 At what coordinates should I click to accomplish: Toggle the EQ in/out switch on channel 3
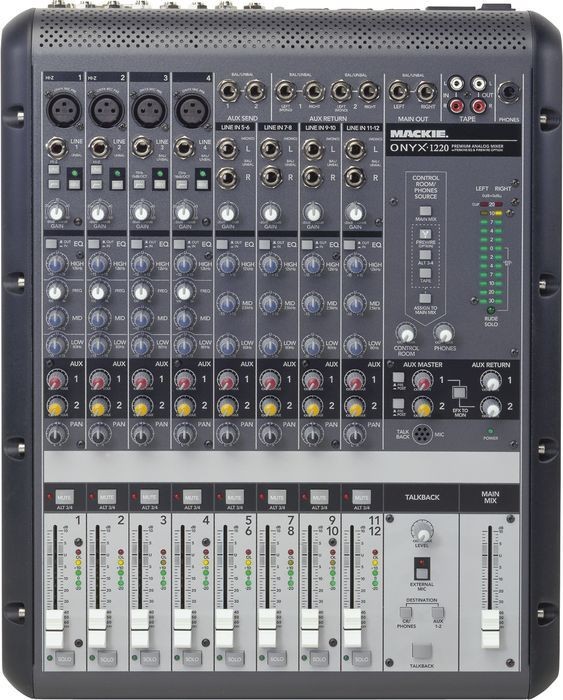[x=136, y=244]
